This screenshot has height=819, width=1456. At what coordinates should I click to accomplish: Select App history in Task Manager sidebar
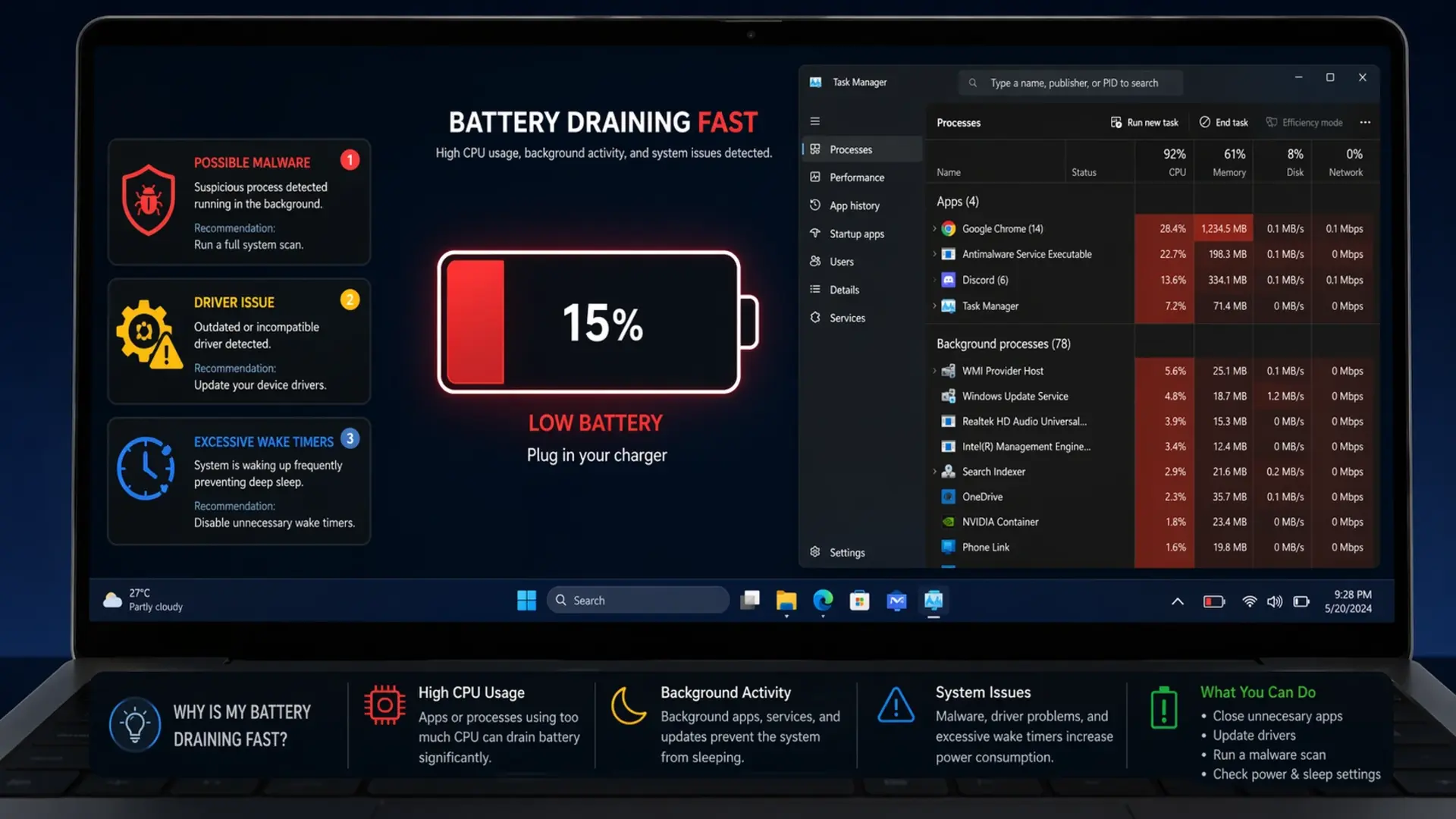pyautogui.click(x=852, y=205)
